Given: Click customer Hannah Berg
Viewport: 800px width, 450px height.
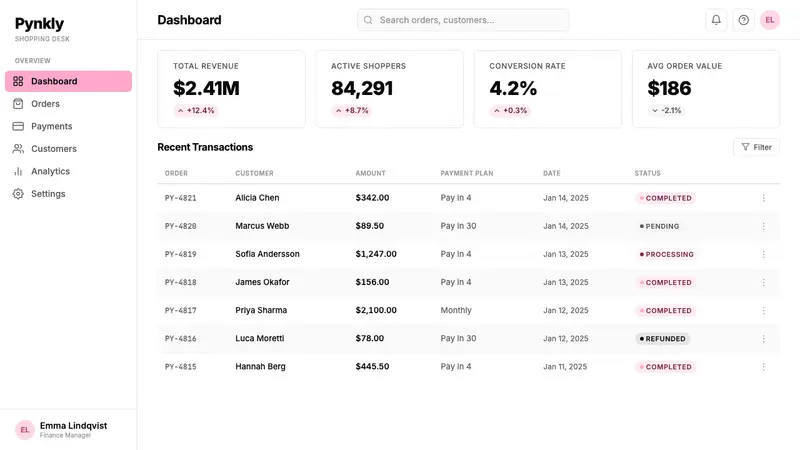Looking at the screenshot, I should pos(260,366).
